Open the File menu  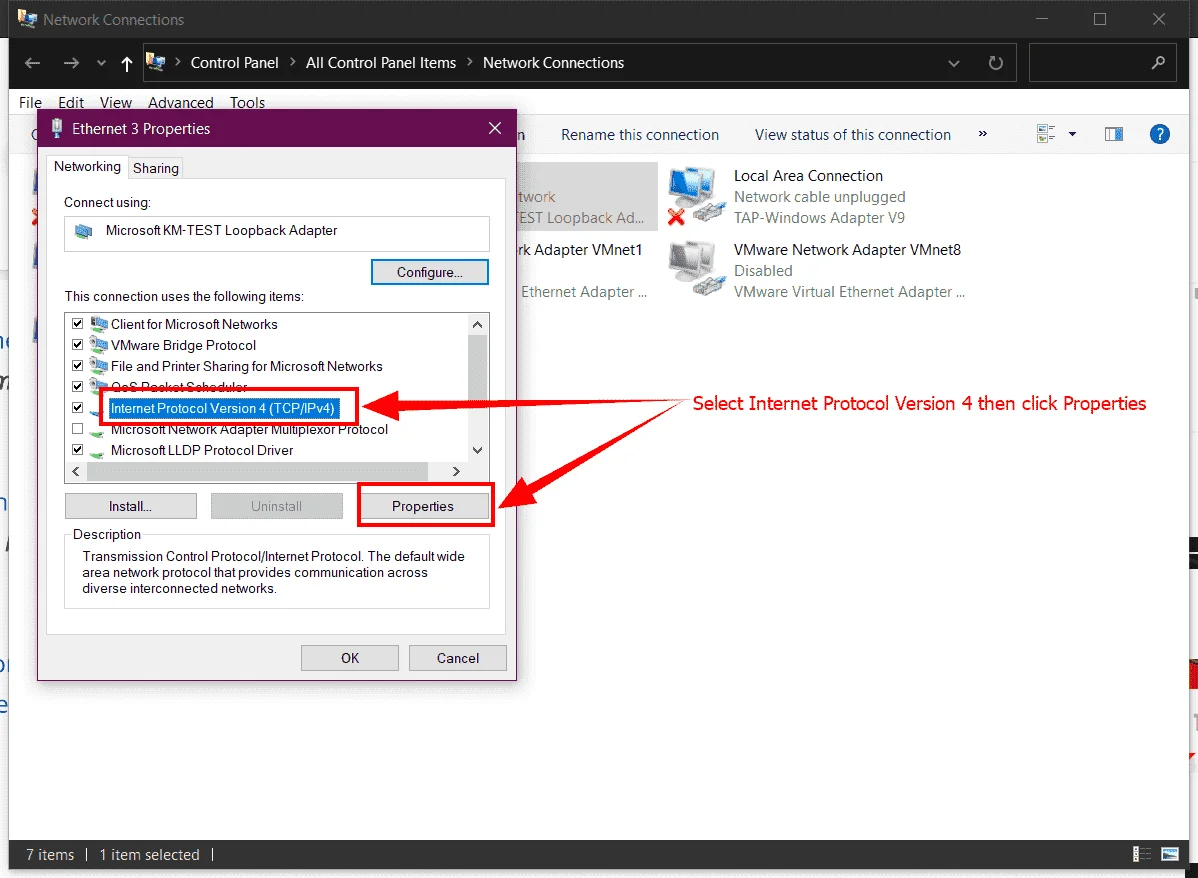click(31, 102)
